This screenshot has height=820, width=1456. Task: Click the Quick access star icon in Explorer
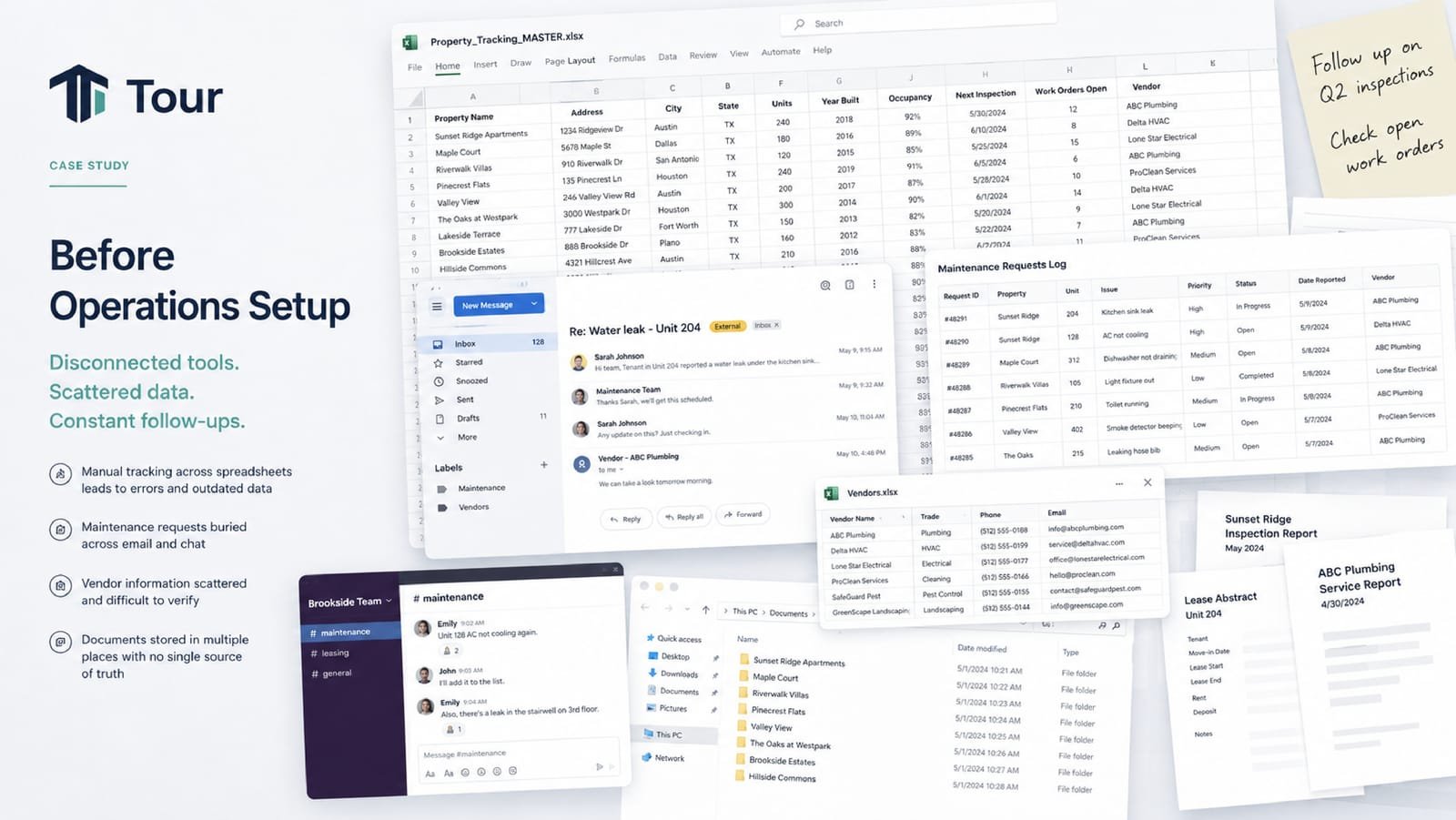click(x=650, y=638)
